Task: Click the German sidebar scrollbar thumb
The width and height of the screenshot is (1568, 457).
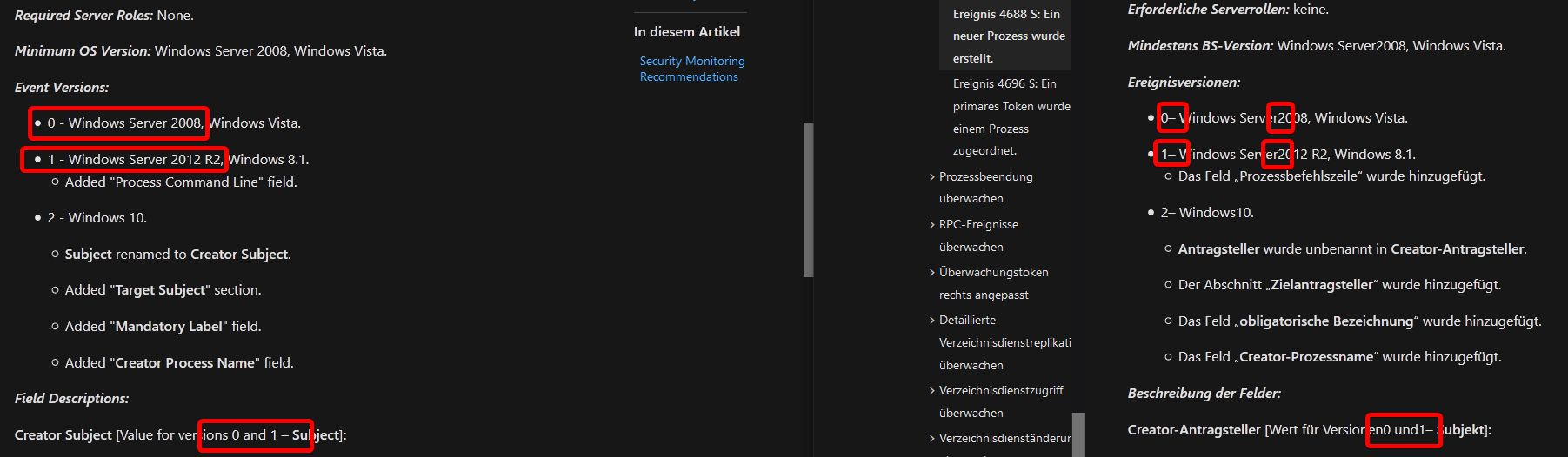Action: 1078,434
